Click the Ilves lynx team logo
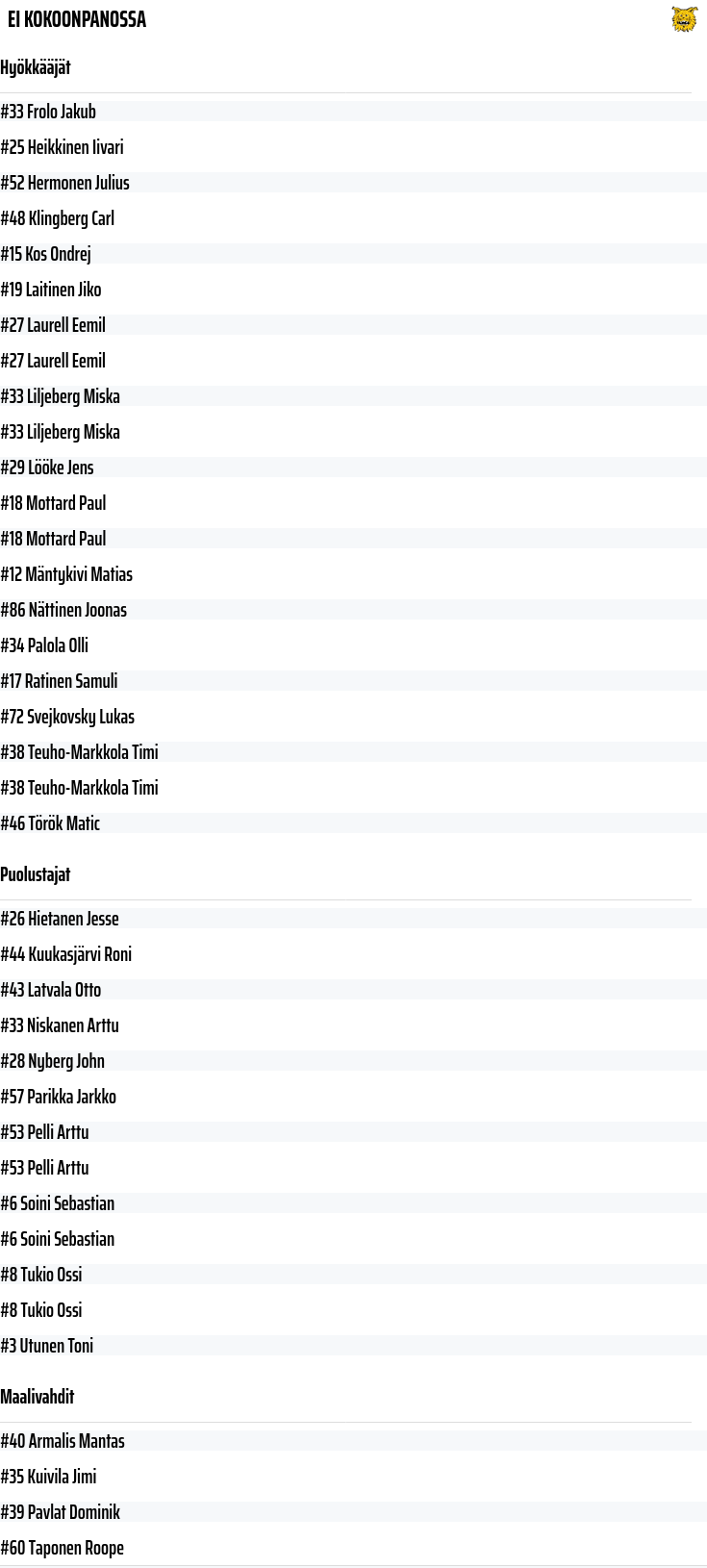707x1568 pixels. [x=684, y=19]
